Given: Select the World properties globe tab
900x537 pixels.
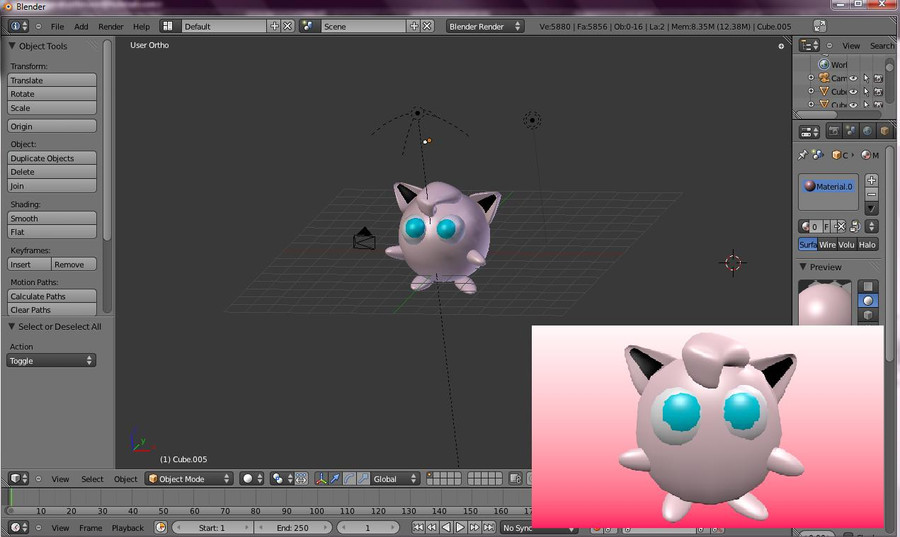Looking at the screenshot, I should (867, 131).
